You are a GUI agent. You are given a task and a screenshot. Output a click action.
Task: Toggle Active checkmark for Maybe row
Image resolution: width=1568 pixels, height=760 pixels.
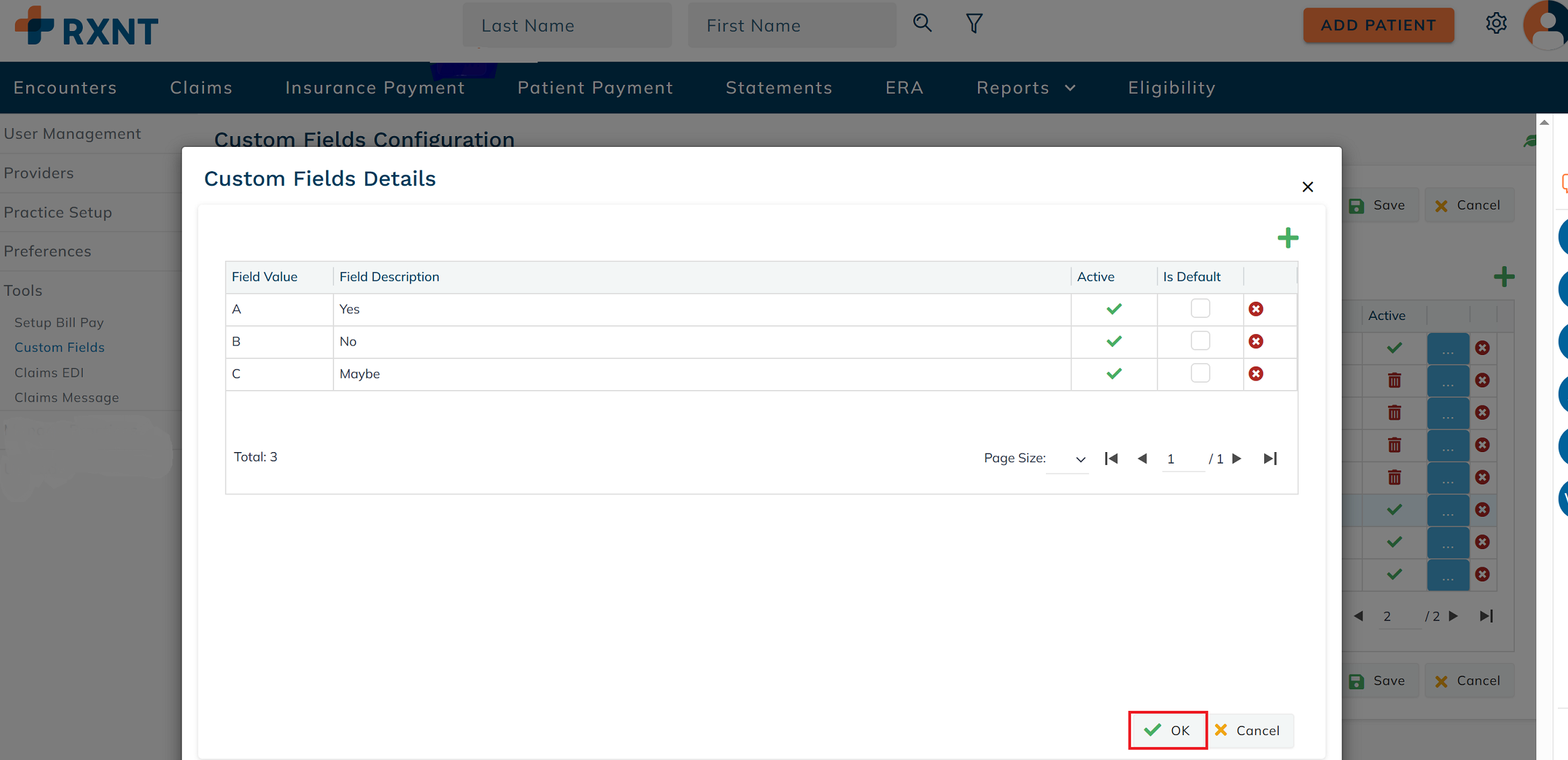[x=1114, y=374]
